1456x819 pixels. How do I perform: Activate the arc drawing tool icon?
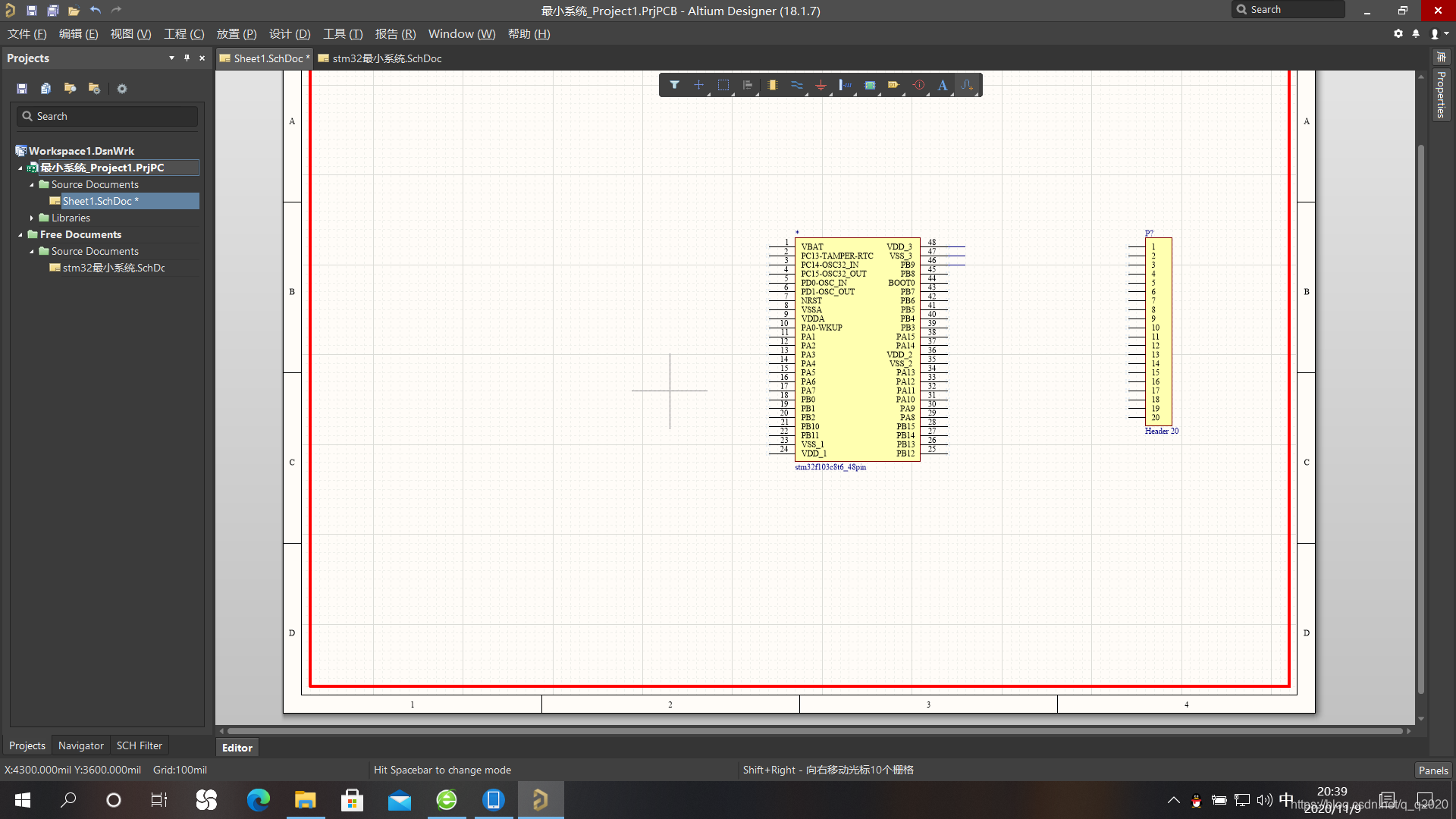click(x=967, y=85)
